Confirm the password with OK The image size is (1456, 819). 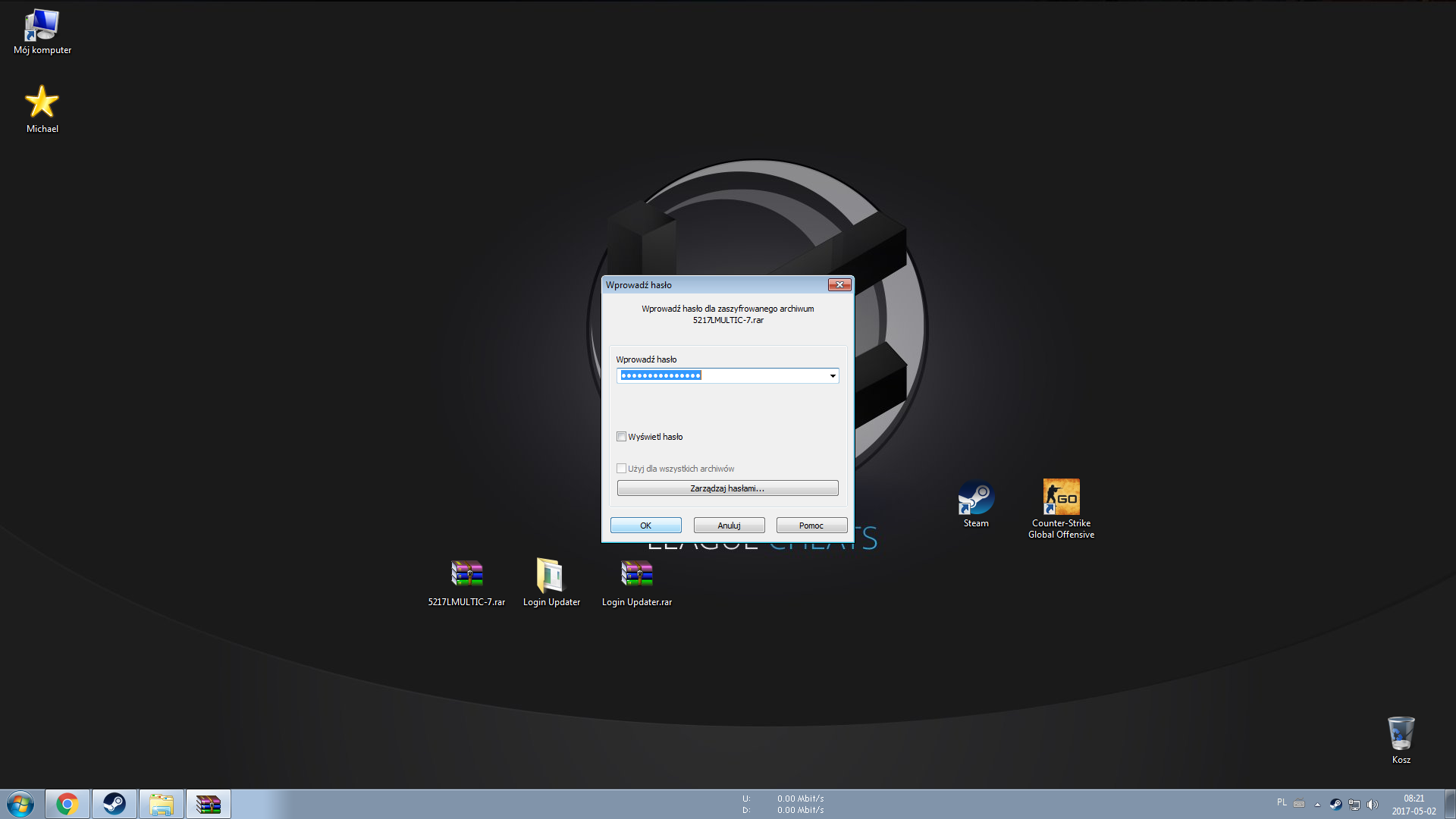click(x=646, y=526)
